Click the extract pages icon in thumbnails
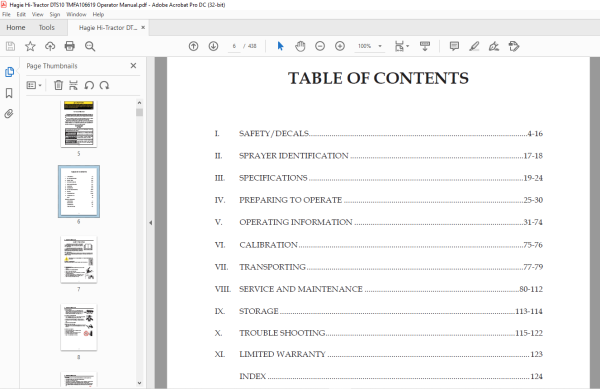Screen dimensions: 600x389 (x=73, y=85)
